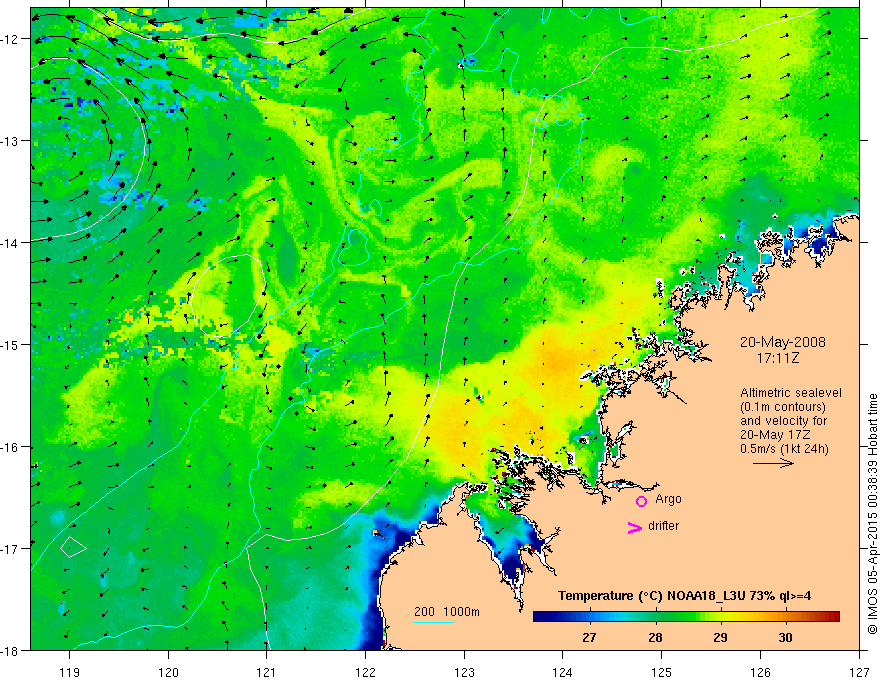Viewport: 880px width, 680px height.
Task: Click the IMOS copyright timestamp text
Action: [872, 514]
